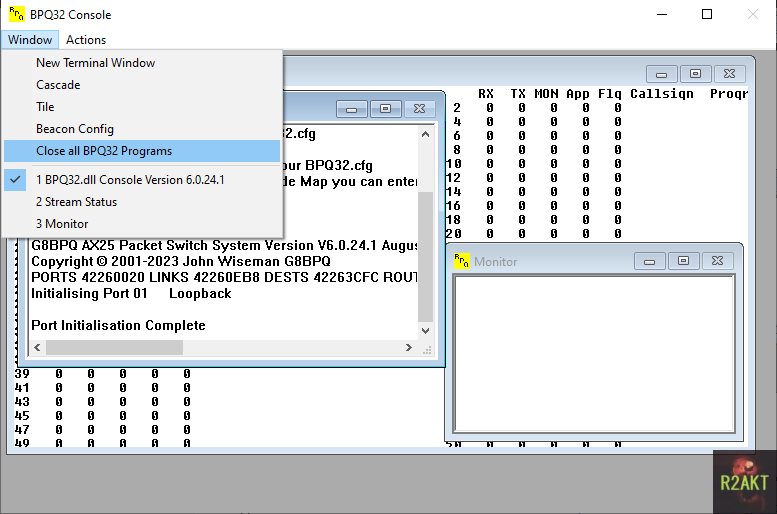777x514 pixels.
Task: Click inside the Monitor text area
Action: click(594, 354)
